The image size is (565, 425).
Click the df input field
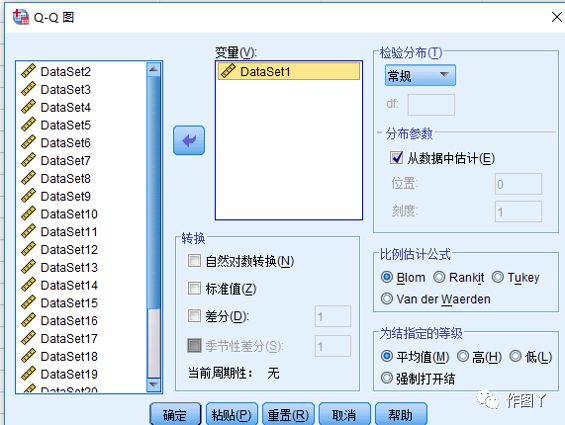(x=431, y=105)
